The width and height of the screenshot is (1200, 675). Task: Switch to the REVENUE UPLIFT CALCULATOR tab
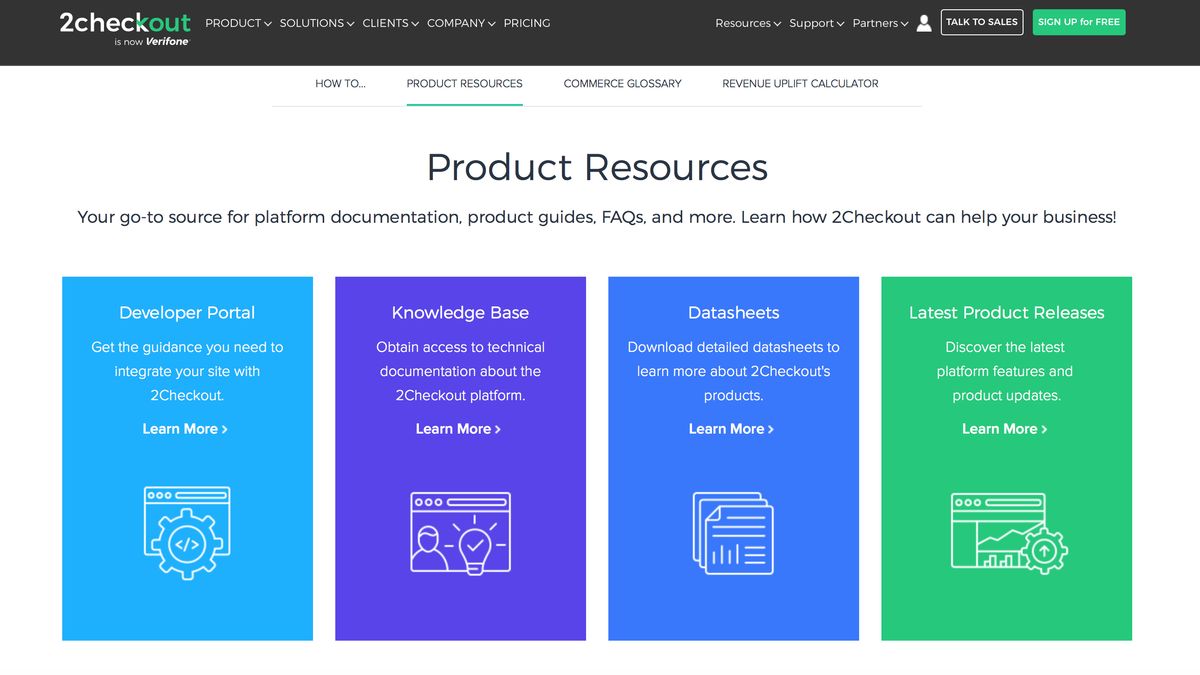[800, 84]
